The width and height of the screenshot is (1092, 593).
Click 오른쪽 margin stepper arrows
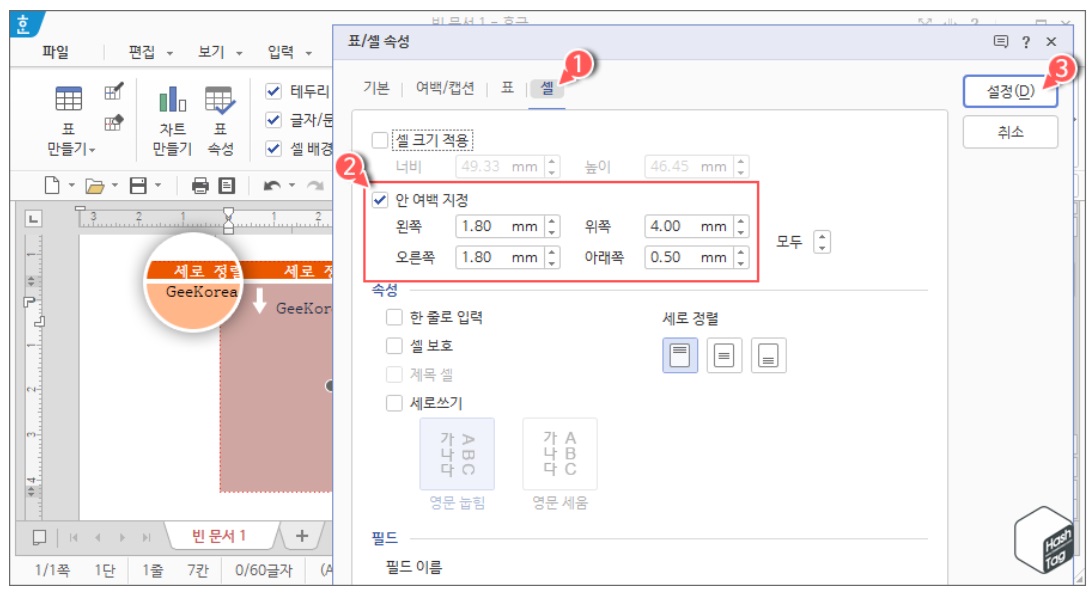pos(552,258)
